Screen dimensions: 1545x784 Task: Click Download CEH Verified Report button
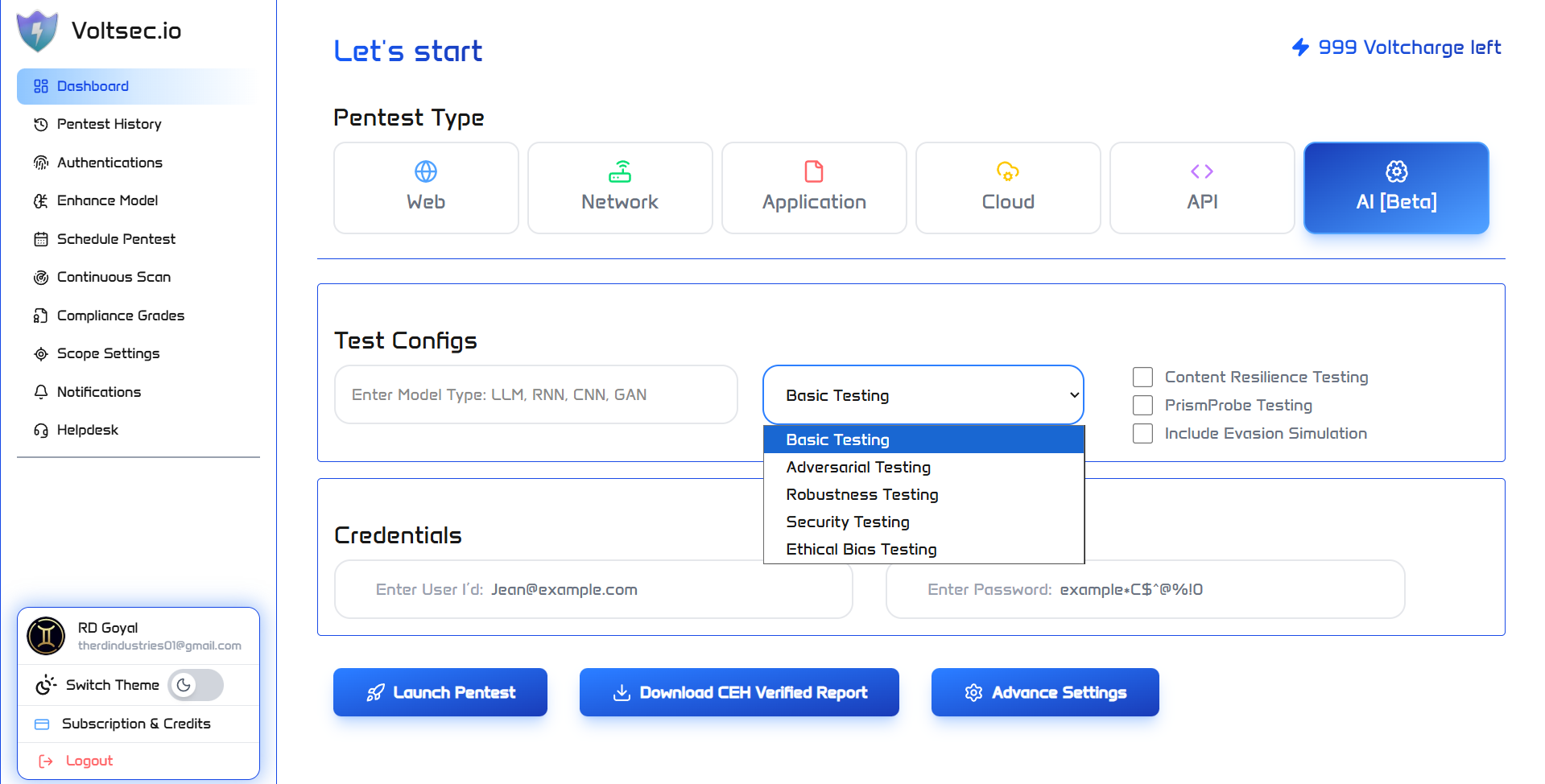[738, 692]
